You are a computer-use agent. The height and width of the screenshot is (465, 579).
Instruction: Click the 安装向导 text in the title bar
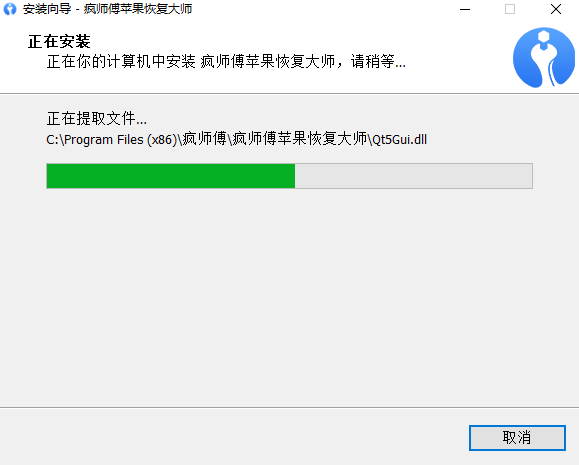47,9
